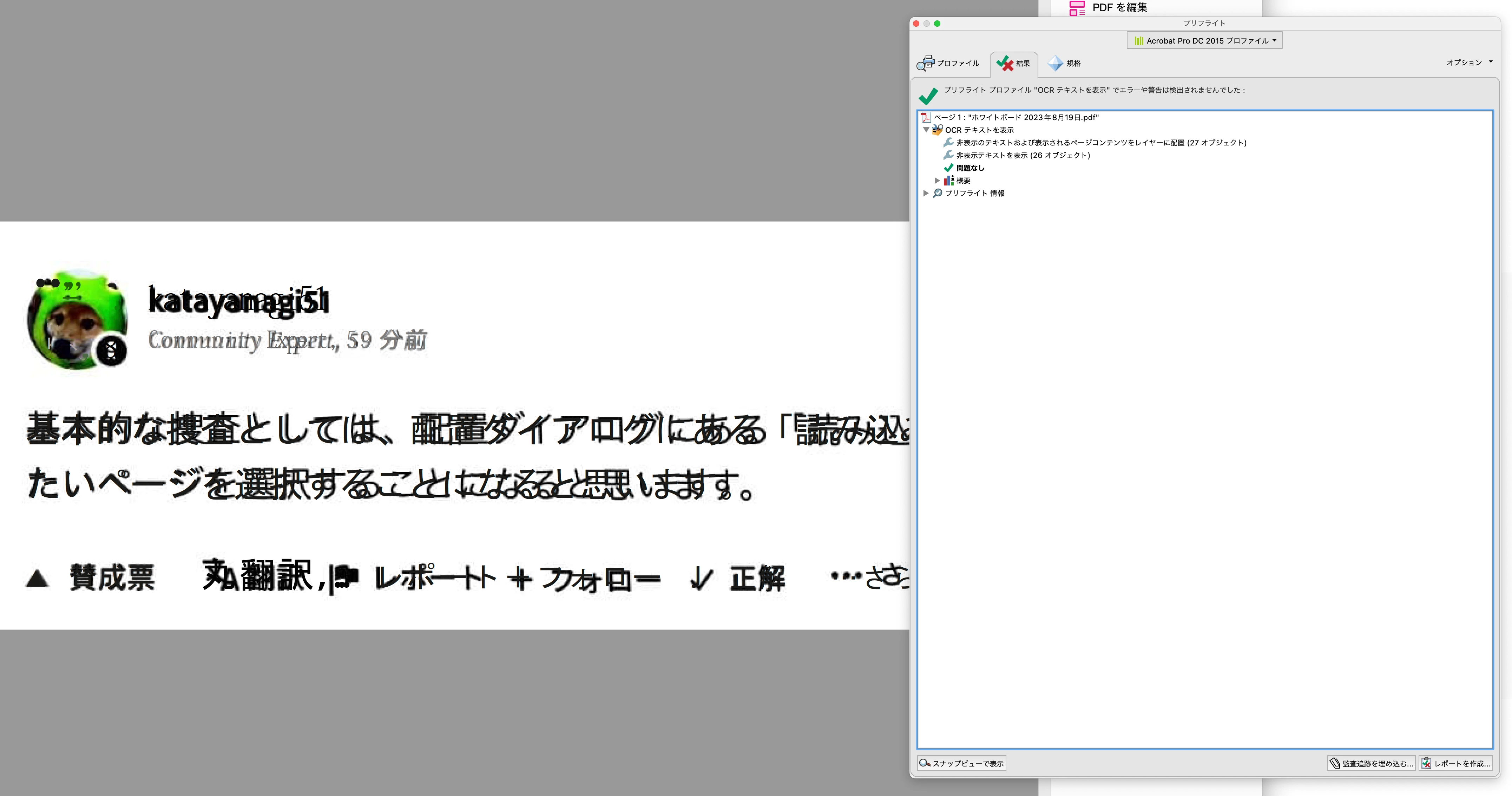Switch to the プロファイル tab
Screen dimensions: 1512x796
tap(948, 63)
